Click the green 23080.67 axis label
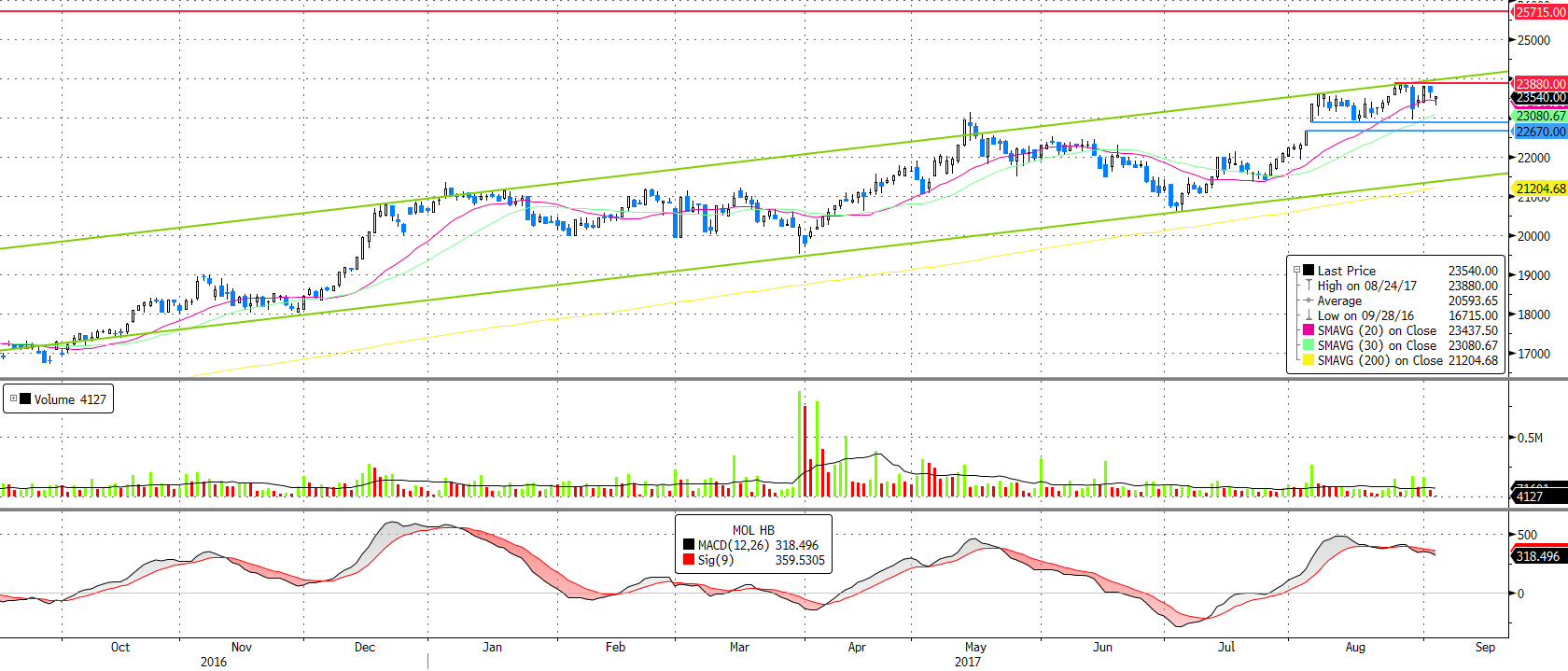The image size is (1568, 671). pos(1539,116)
